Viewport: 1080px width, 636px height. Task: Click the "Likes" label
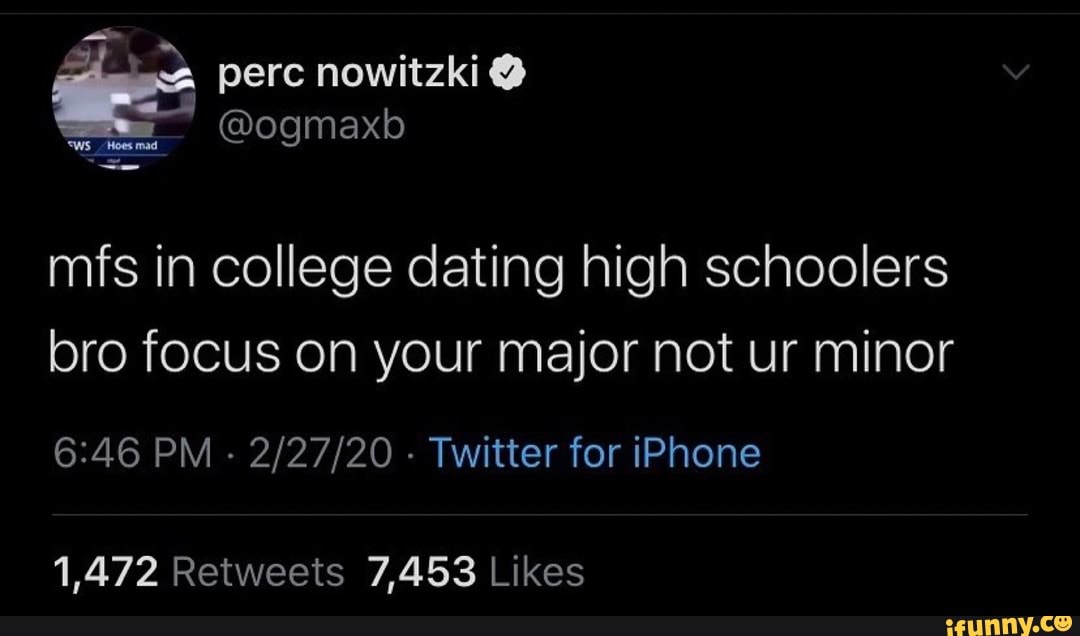[x=539, y=572]
